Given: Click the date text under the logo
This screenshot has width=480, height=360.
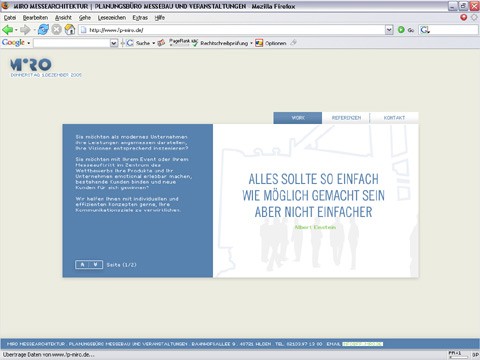Looking at the screenshot, I should click(x=46, y=75).
